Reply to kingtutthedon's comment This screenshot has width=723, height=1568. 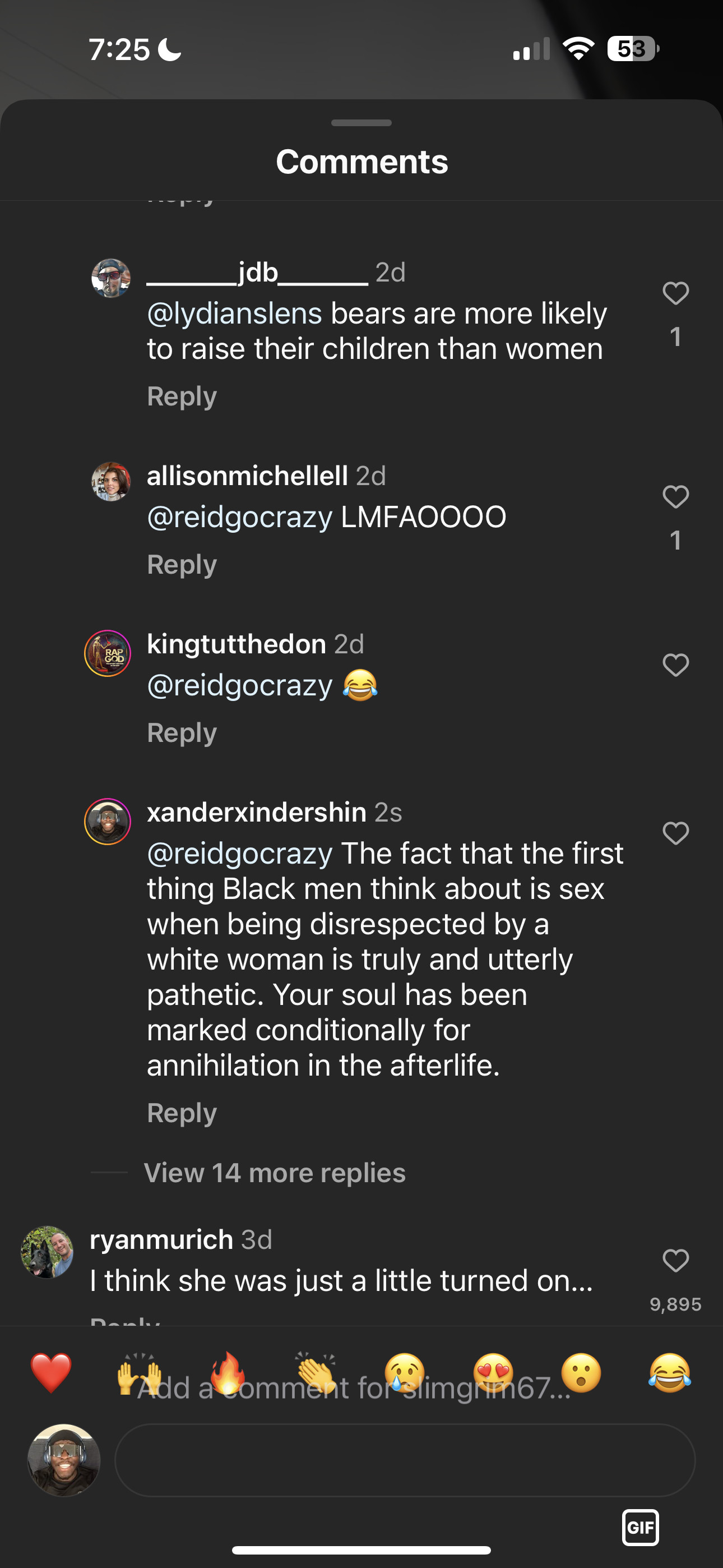coord(182,733)
